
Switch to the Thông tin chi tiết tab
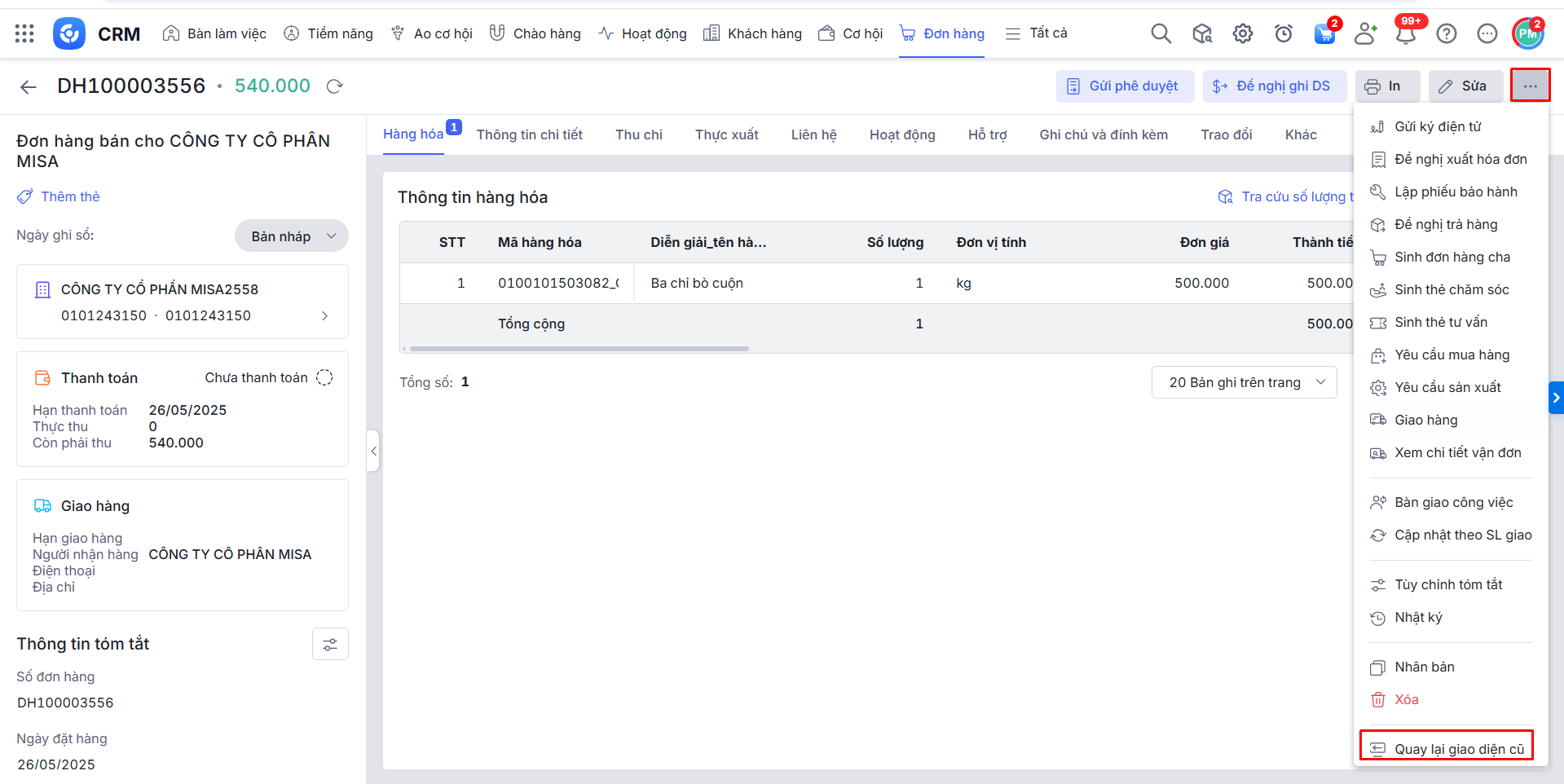(x=529, y=134)
